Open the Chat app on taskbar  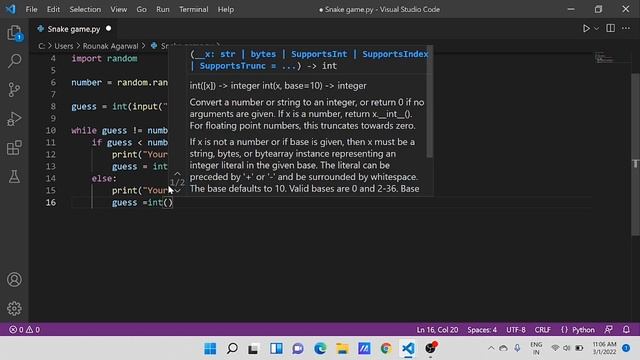[x=298, y=348]
